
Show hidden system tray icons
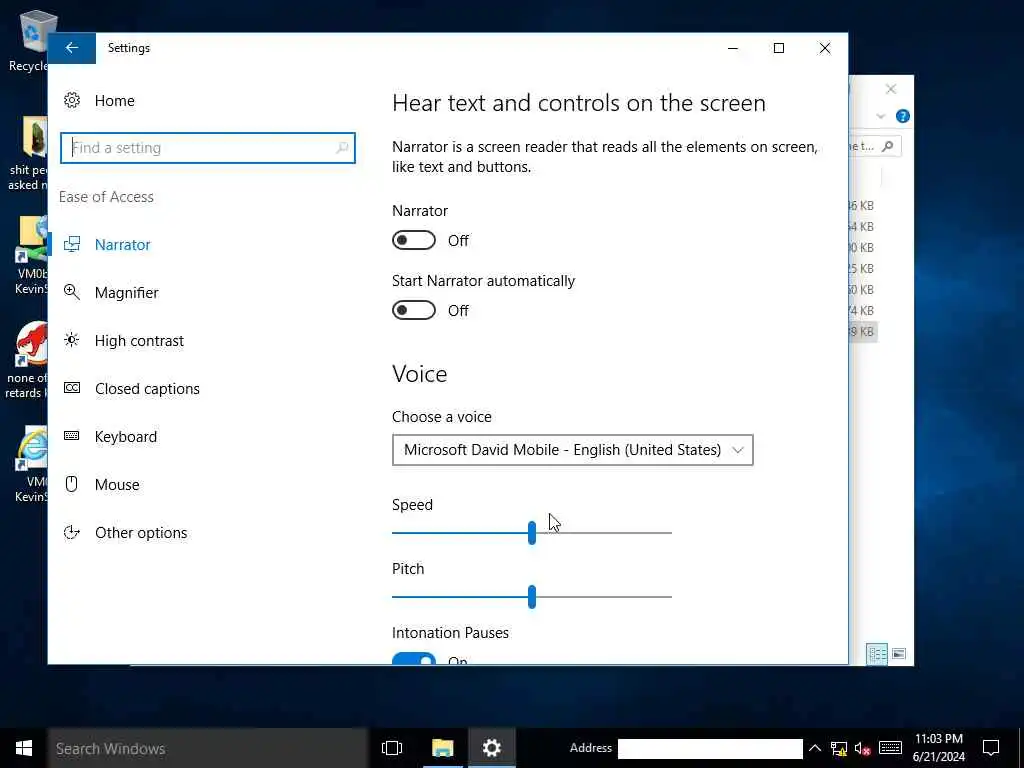[815, 748]
